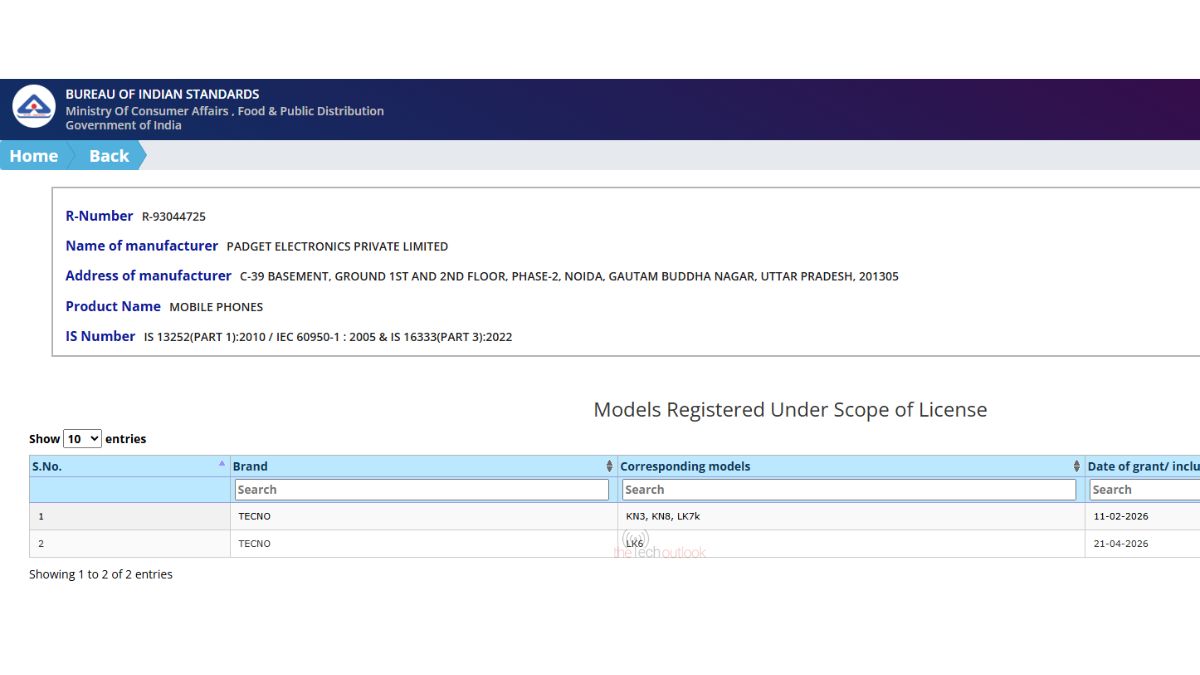Click TECNO brand in row 2
The height and width of the screenshot is (675, 1200).
pos(424,544)
